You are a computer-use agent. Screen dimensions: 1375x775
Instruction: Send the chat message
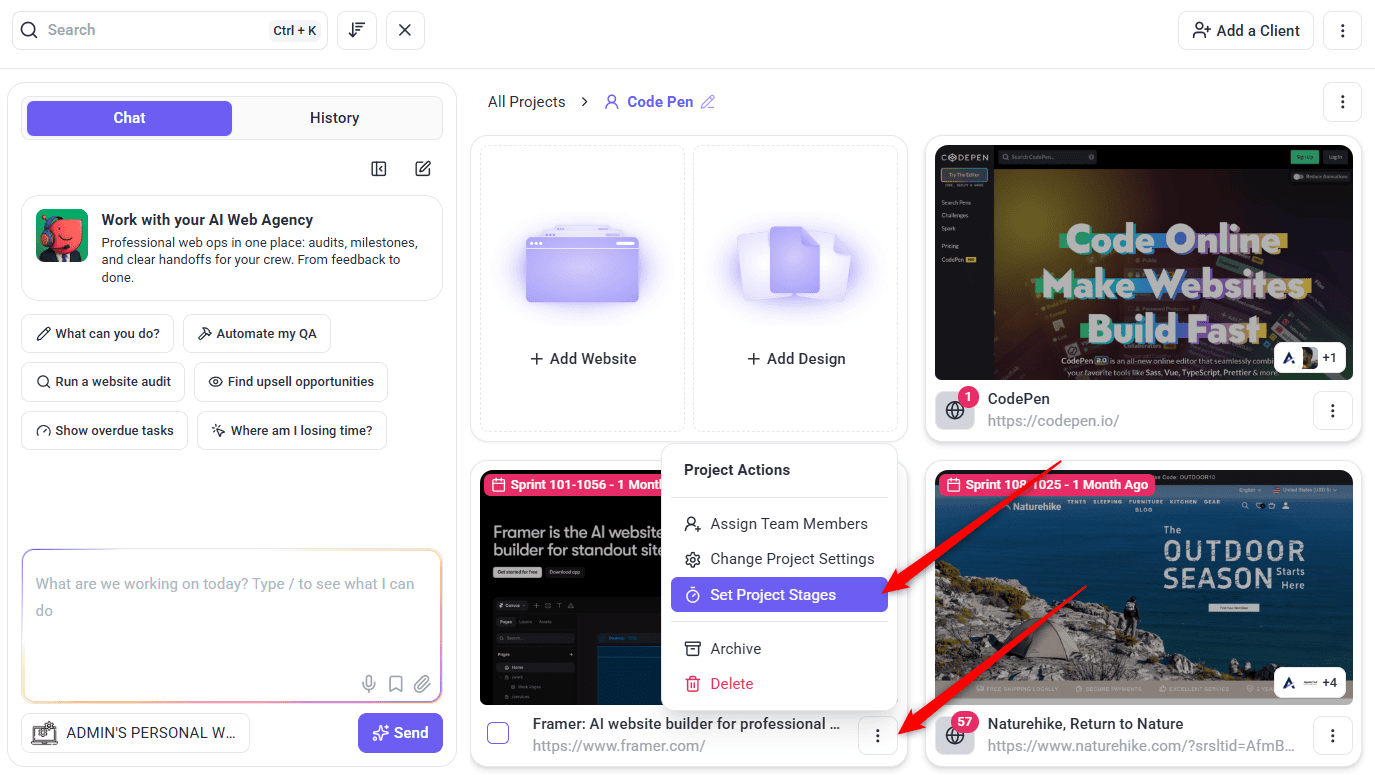(400, 733)
